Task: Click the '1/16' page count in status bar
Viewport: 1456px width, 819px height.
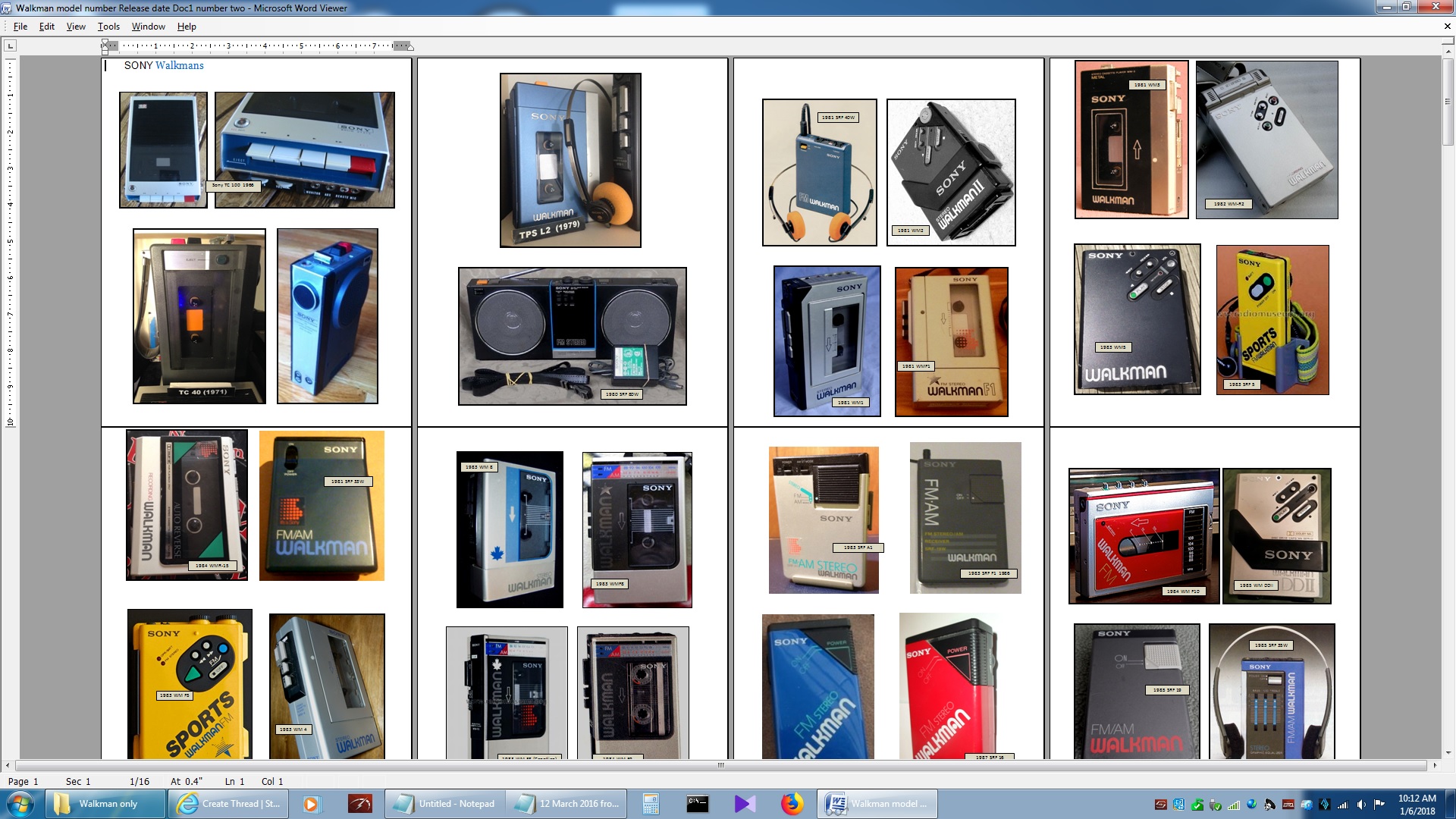Action: [x=140, y=781]
